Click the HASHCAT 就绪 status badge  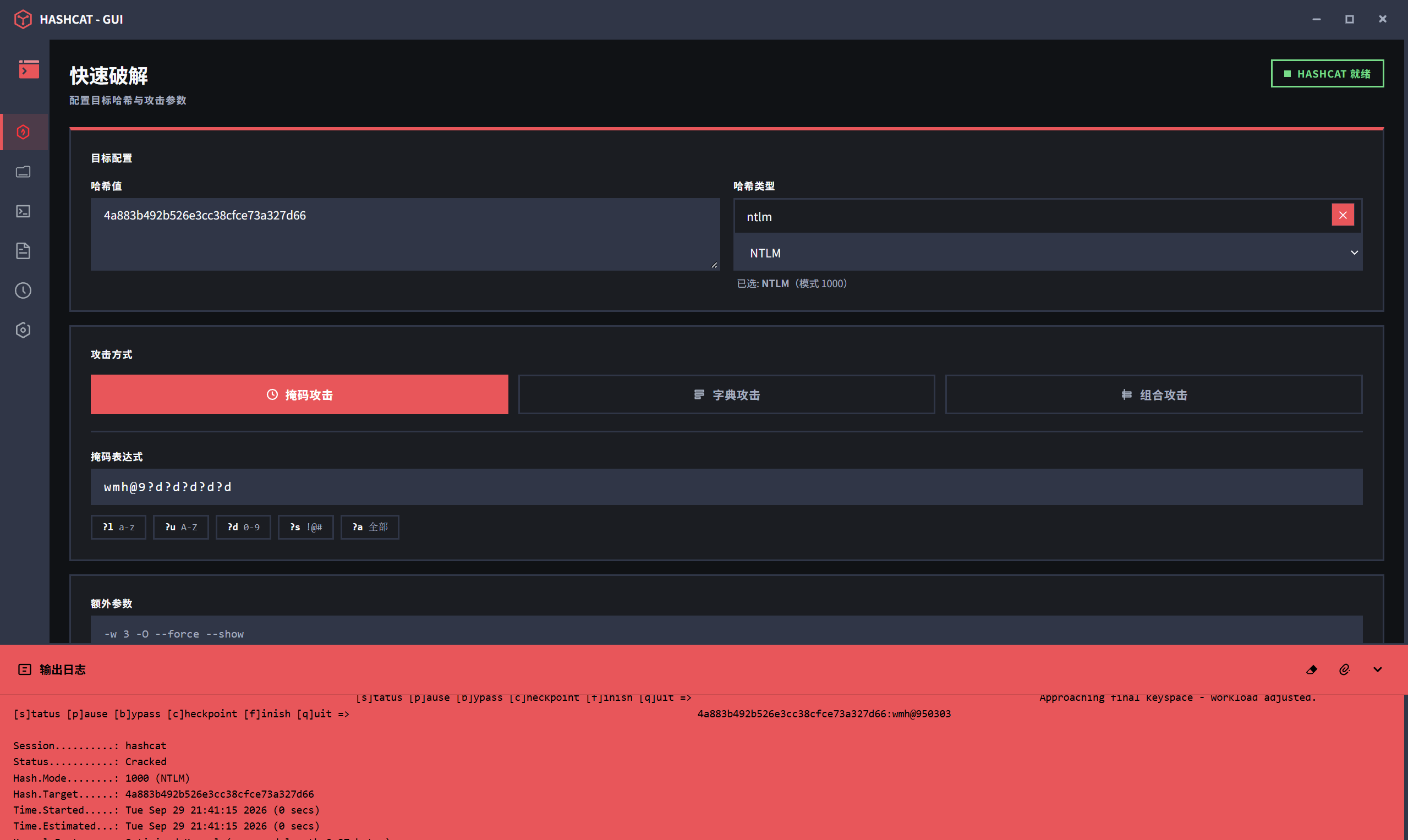1327,74
